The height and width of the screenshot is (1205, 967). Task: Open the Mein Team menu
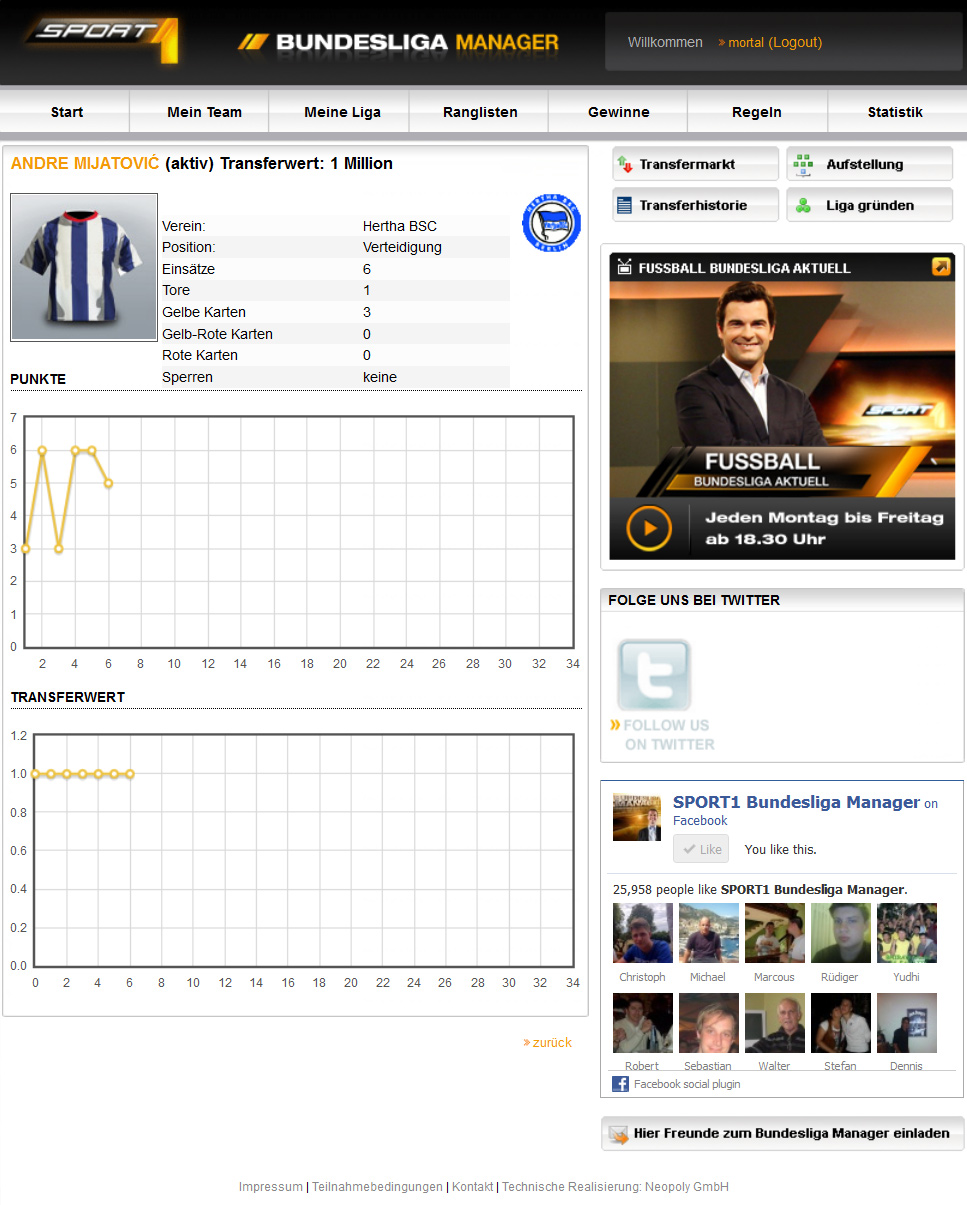[x=204, y=112]
